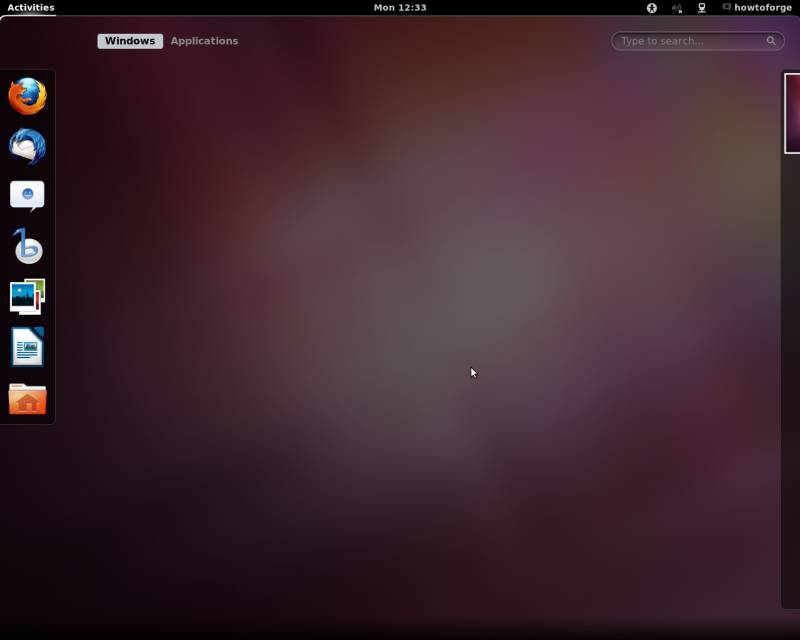Select the workspace thumbnail on right edge

[x=792, y=113]
